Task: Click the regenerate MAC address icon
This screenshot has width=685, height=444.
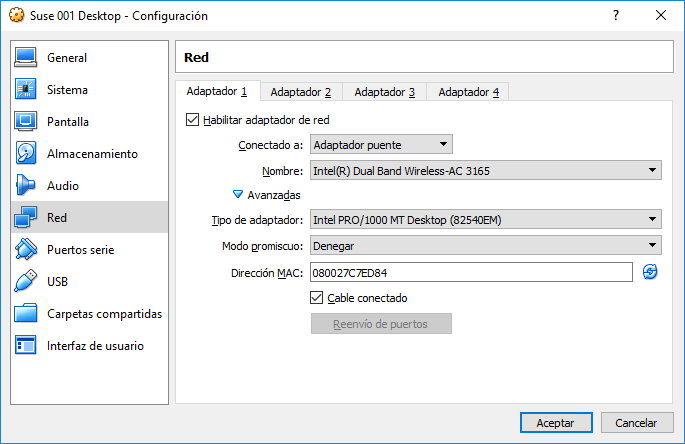Action: [650, 272]
